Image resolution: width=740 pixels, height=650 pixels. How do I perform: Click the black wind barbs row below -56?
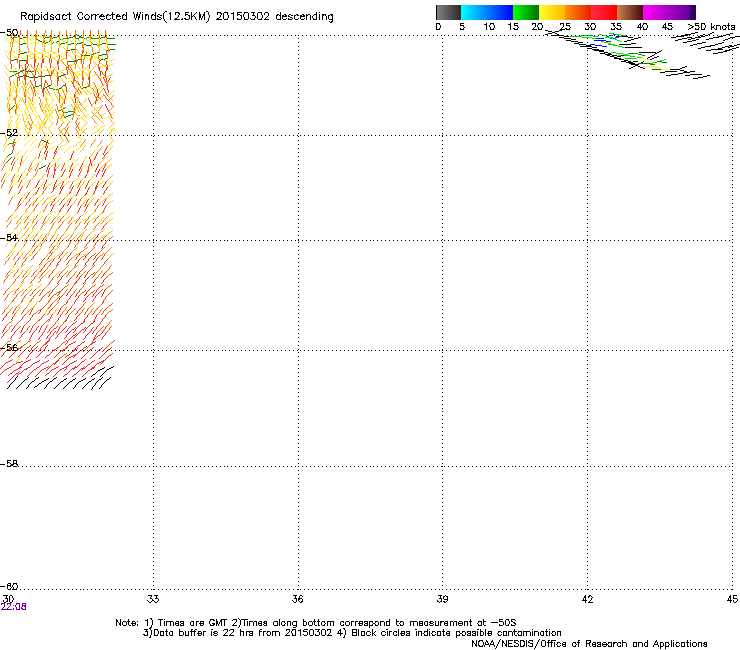click(x=60, y=378)
